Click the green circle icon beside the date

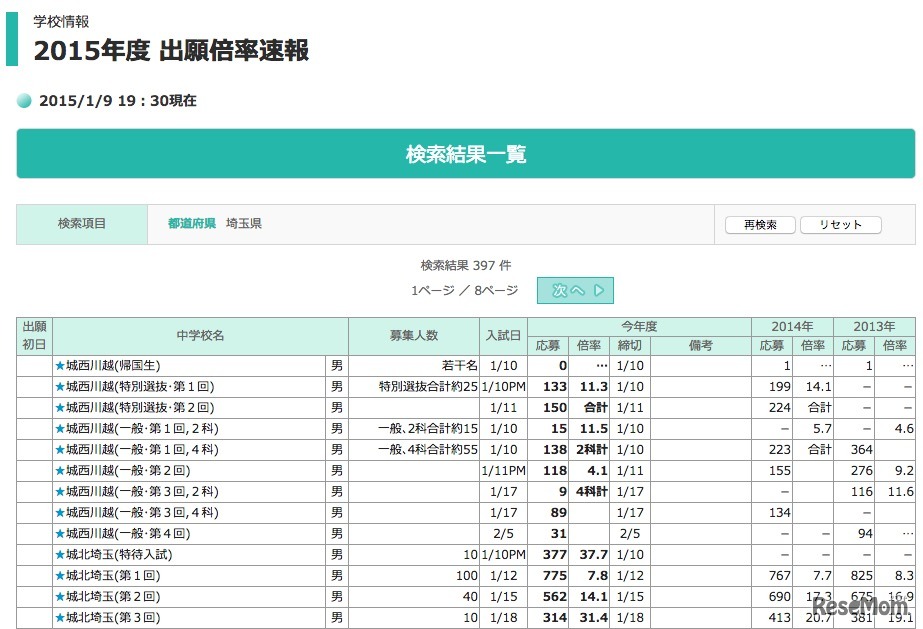pos(23,100)
